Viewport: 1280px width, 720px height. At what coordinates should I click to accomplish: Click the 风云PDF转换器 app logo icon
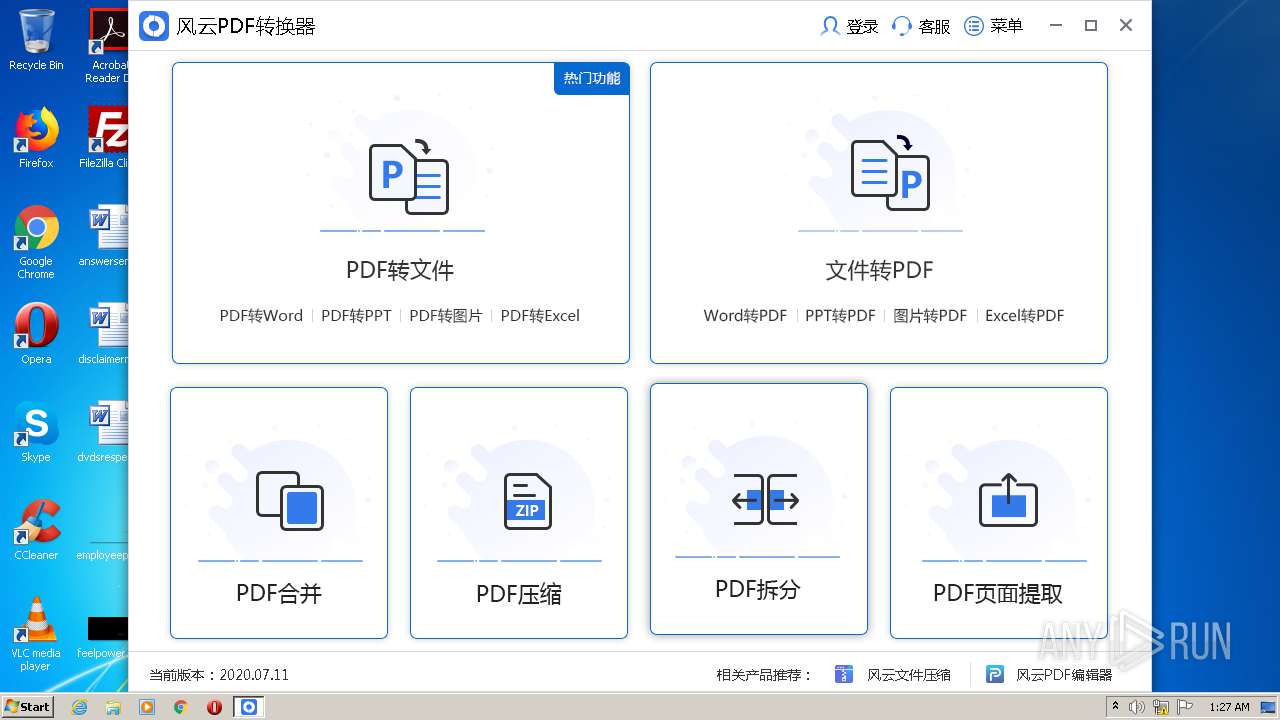[x=153, y=26]
